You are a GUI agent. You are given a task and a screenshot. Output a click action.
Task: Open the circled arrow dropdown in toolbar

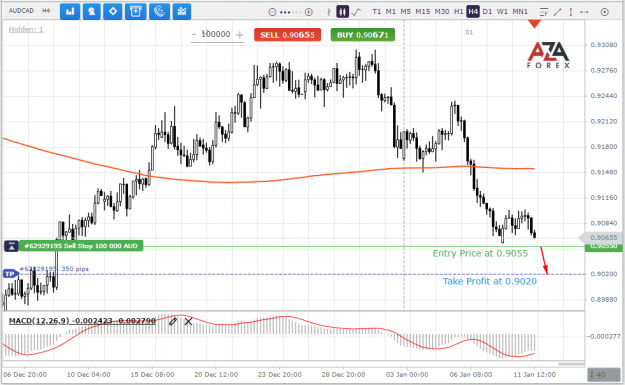[605, 12]
